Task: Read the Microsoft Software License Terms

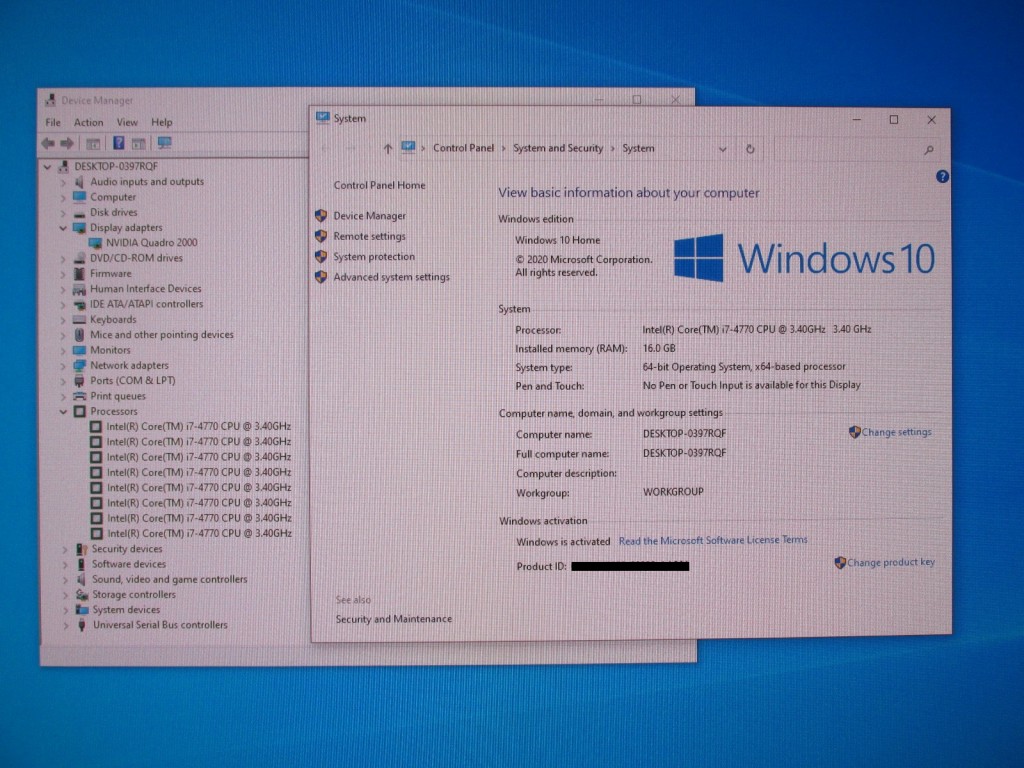Action: tap(712, 540)
